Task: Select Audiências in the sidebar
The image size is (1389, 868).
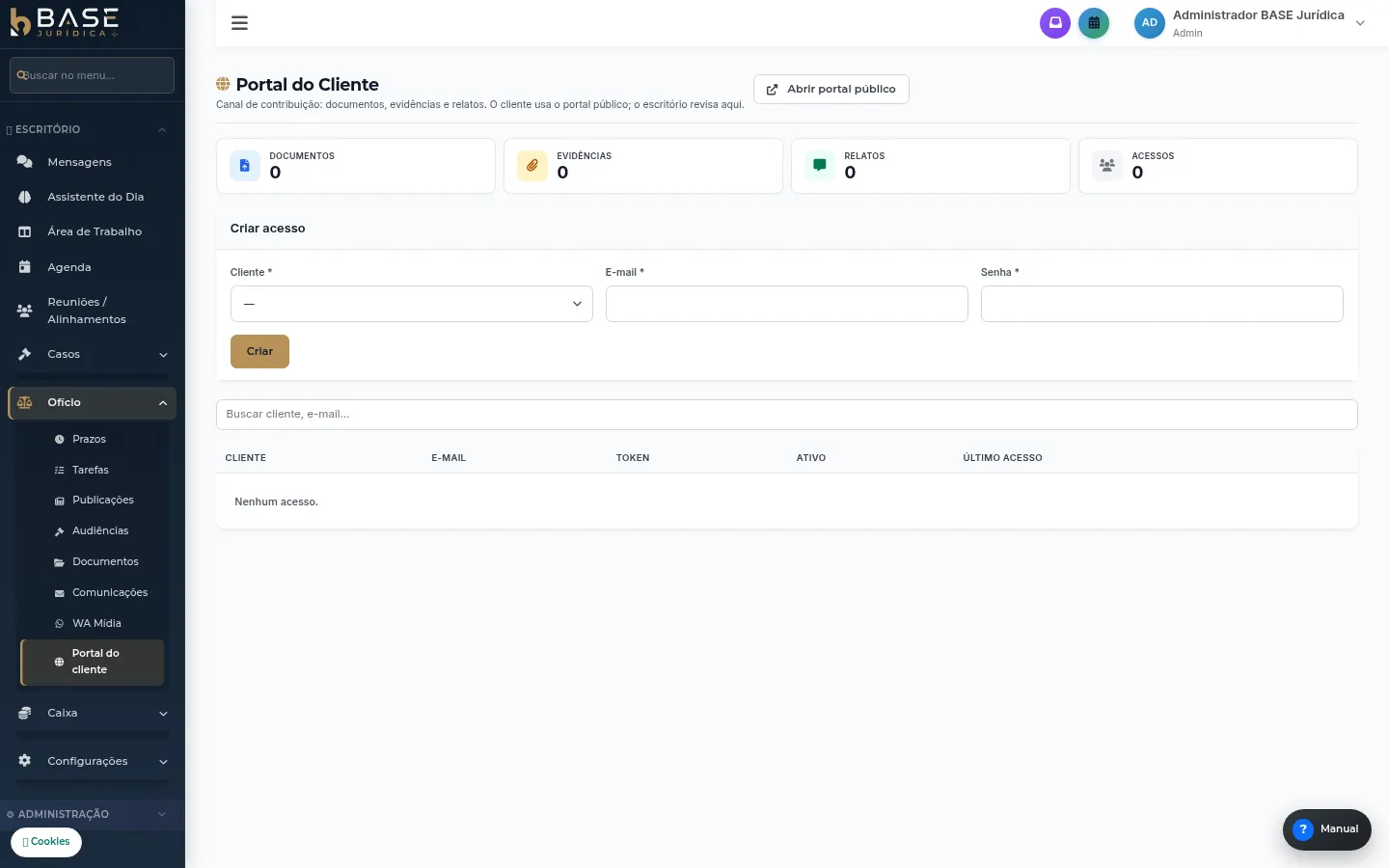Action: coord(93,530)
